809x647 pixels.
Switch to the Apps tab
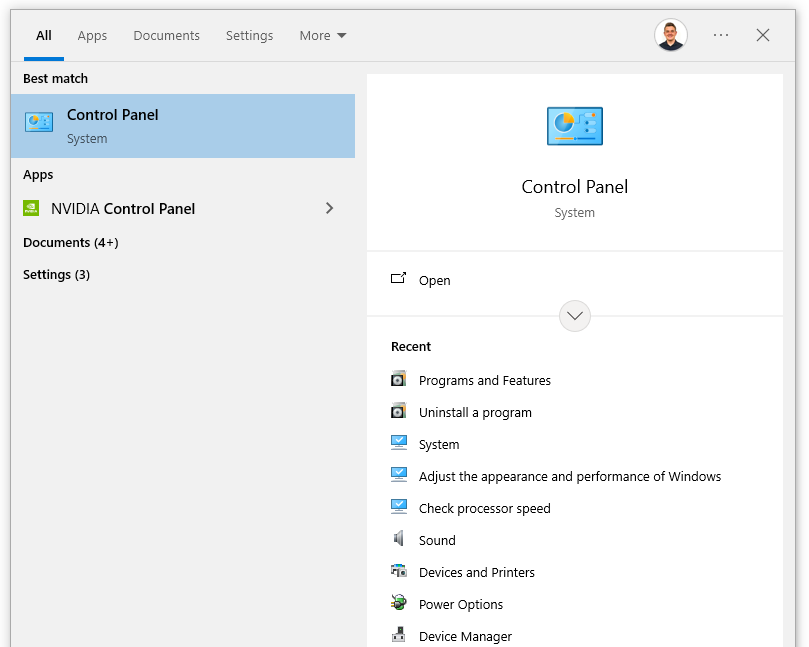tap(92, 35)
